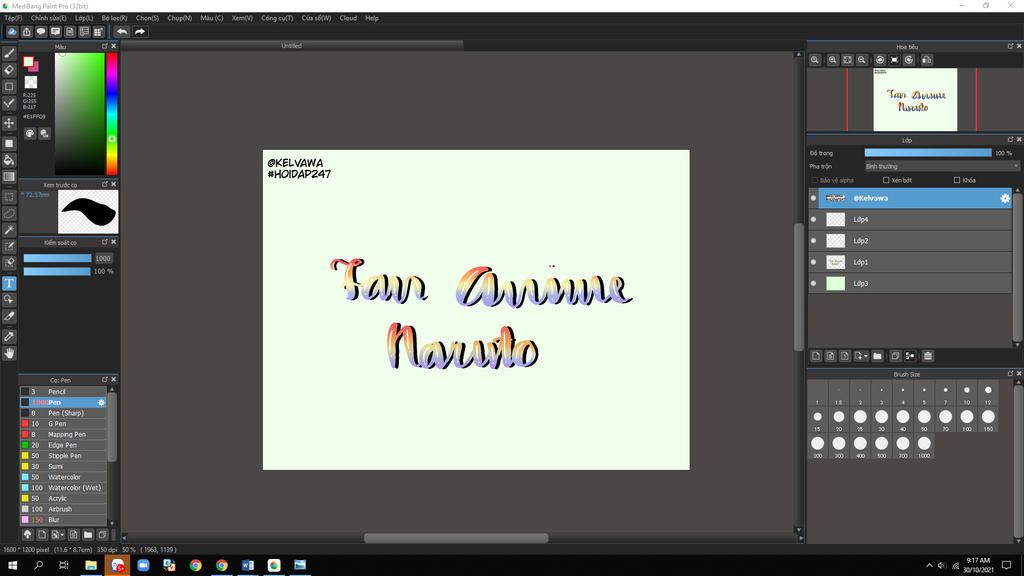This screenshot has height=576, width=1024.
Task: Hide the @Kelvawa layer
Action: coord(814,198)
